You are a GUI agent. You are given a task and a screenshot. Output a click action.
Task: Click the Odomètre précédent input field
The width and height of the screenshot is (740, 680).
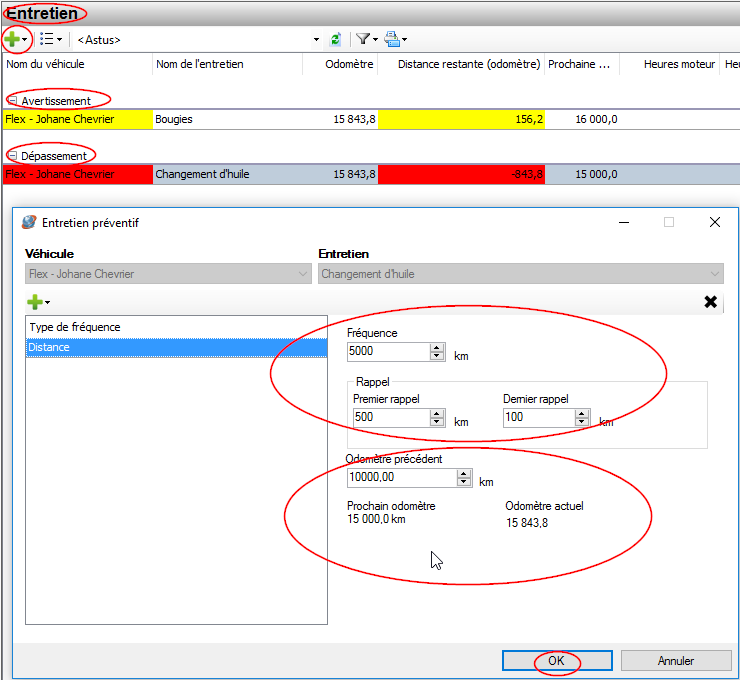click(400, 478)
